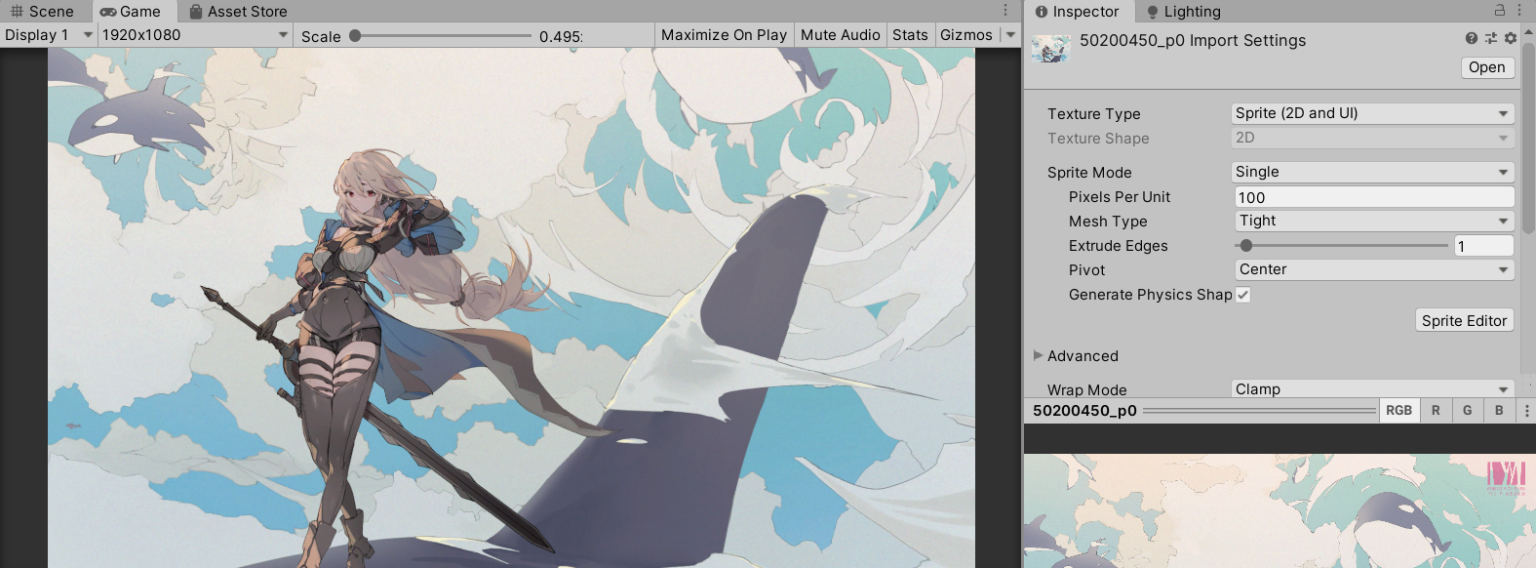Click the Game view Scale slider

[x=442, y=36]
